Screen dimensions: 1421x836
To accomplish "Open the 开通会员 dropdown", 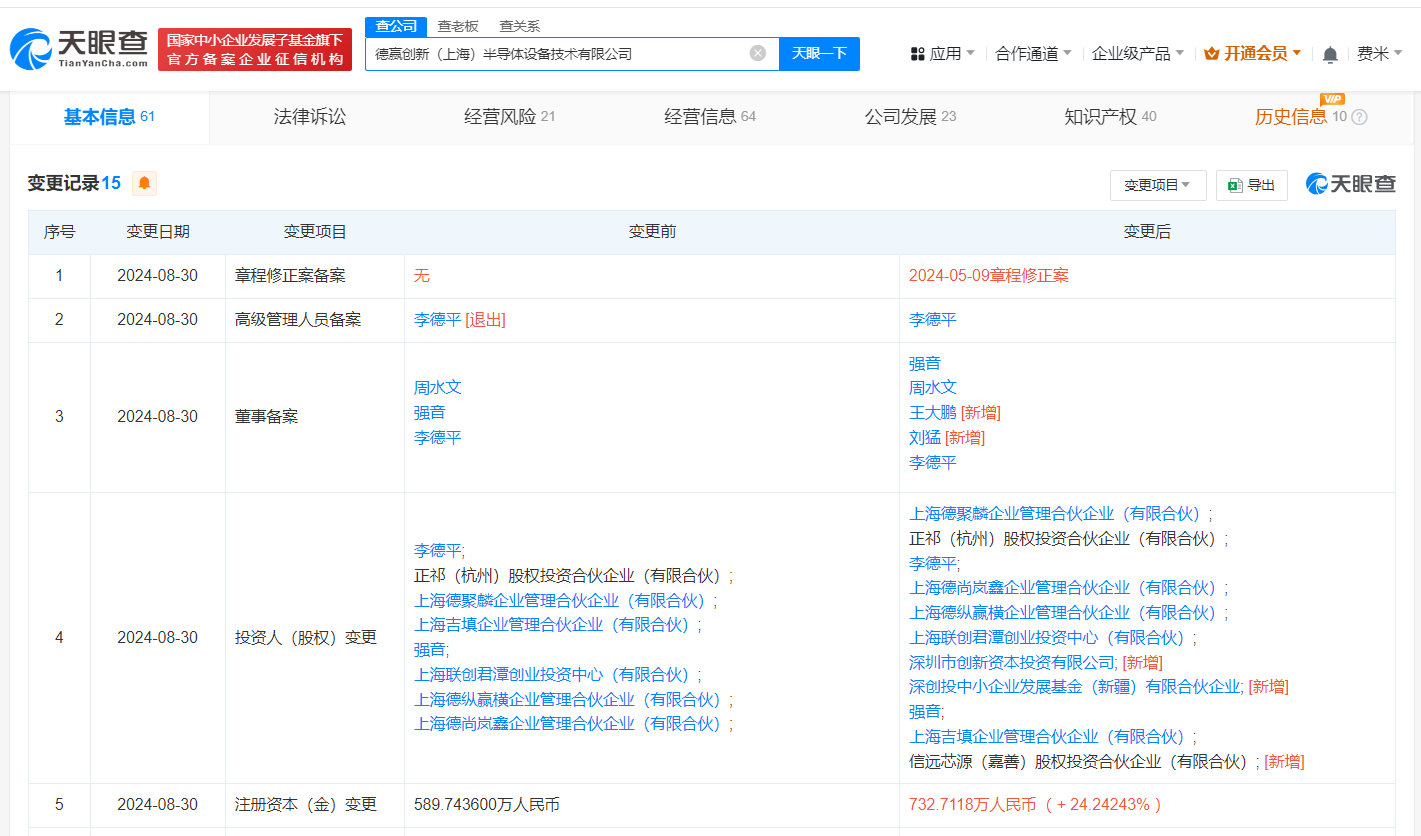I will coord(1253,54).
